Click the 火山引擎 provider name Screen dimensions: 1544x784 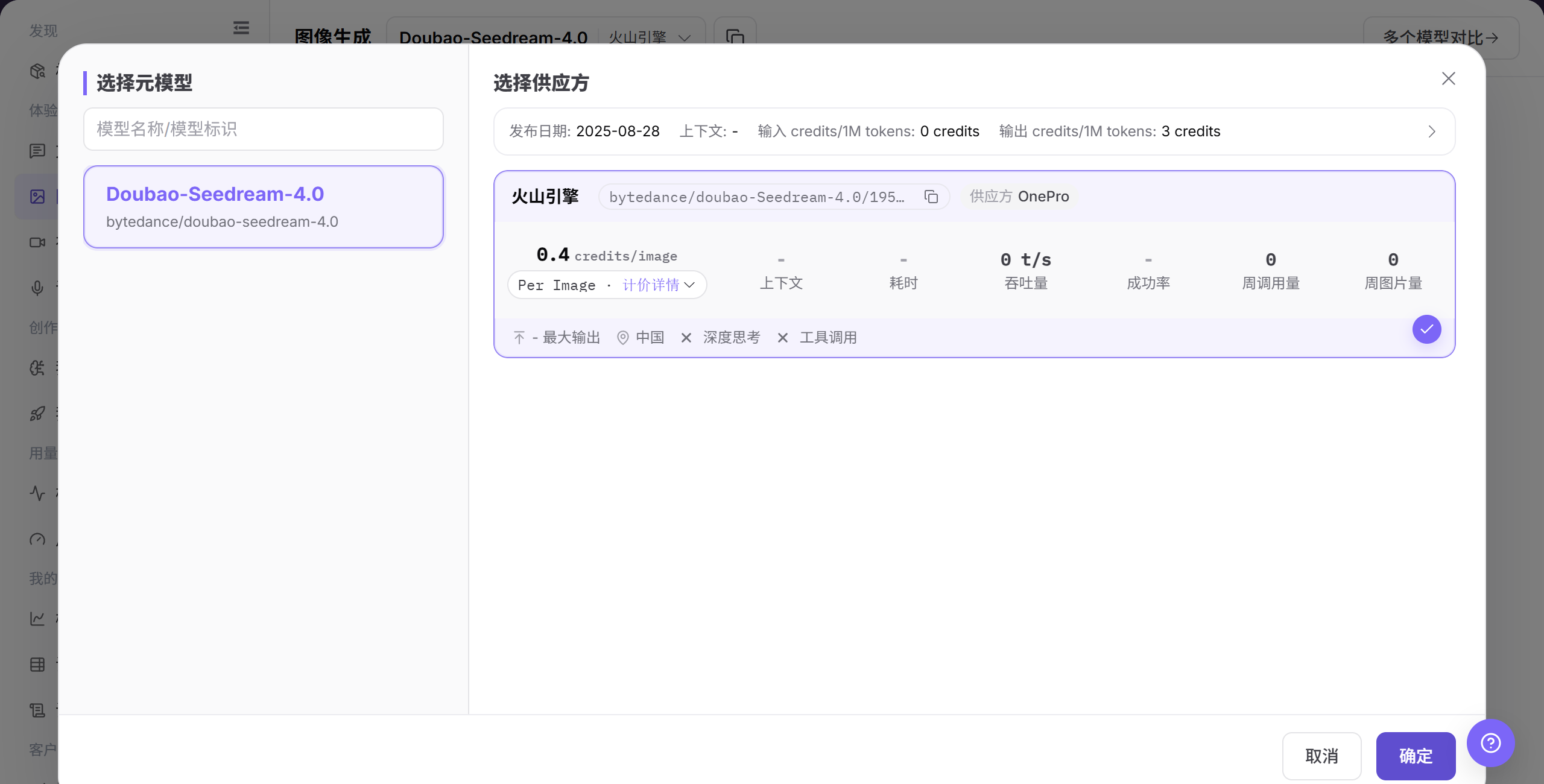[545, 197]
